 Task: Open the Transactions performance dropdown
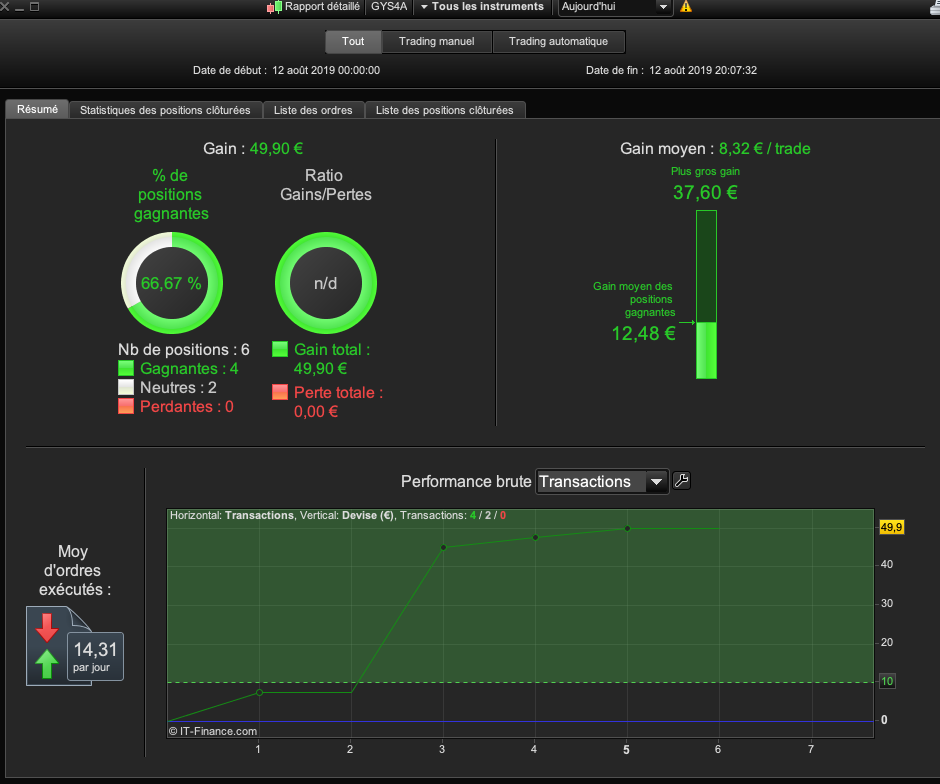pyautogui.click(x=602, y=481)
